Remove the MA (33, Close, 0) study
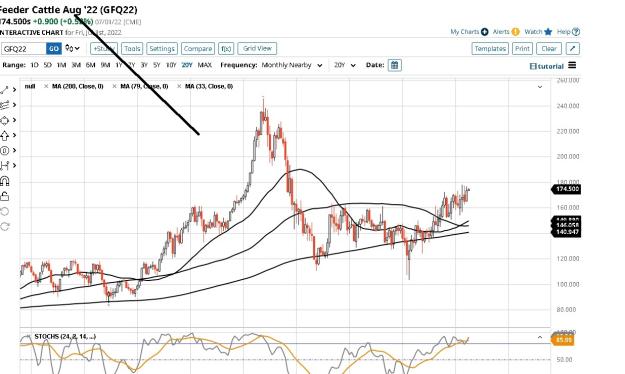The image size is (625, 374). click(179, 86)
